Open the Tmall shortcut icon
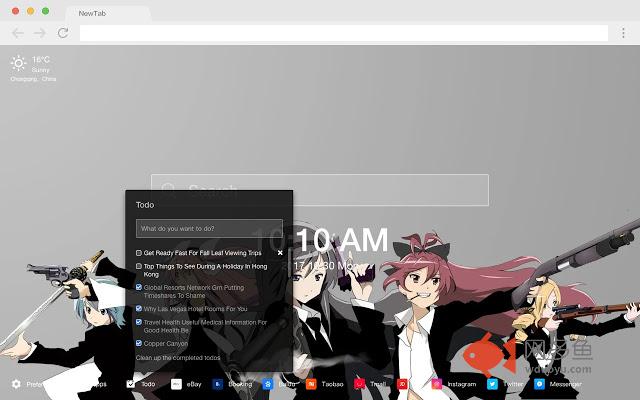The width and height of the screenshot is (640, 400). pos(360,384)
